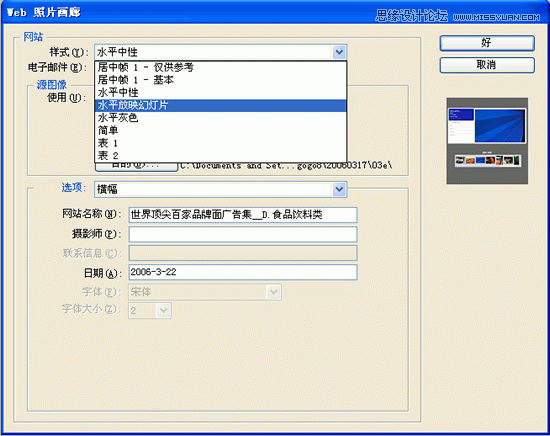Choose the highlighted 水平放映幻灯片 option
Image resolution: width=550 pixels, height=436 pixels.
tap(220, 105)
